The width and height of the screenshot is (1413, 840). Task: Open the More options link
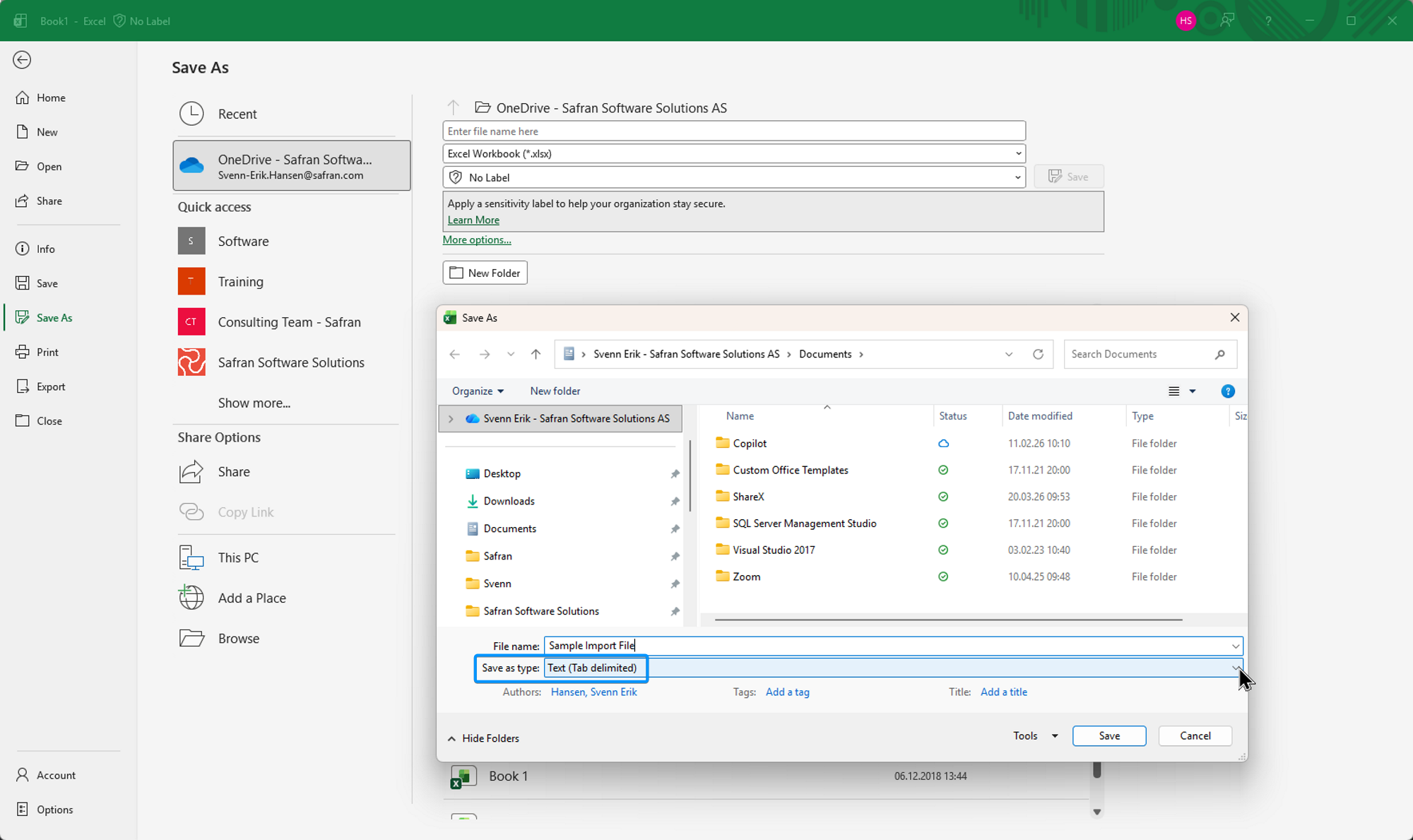coord(477,240)
